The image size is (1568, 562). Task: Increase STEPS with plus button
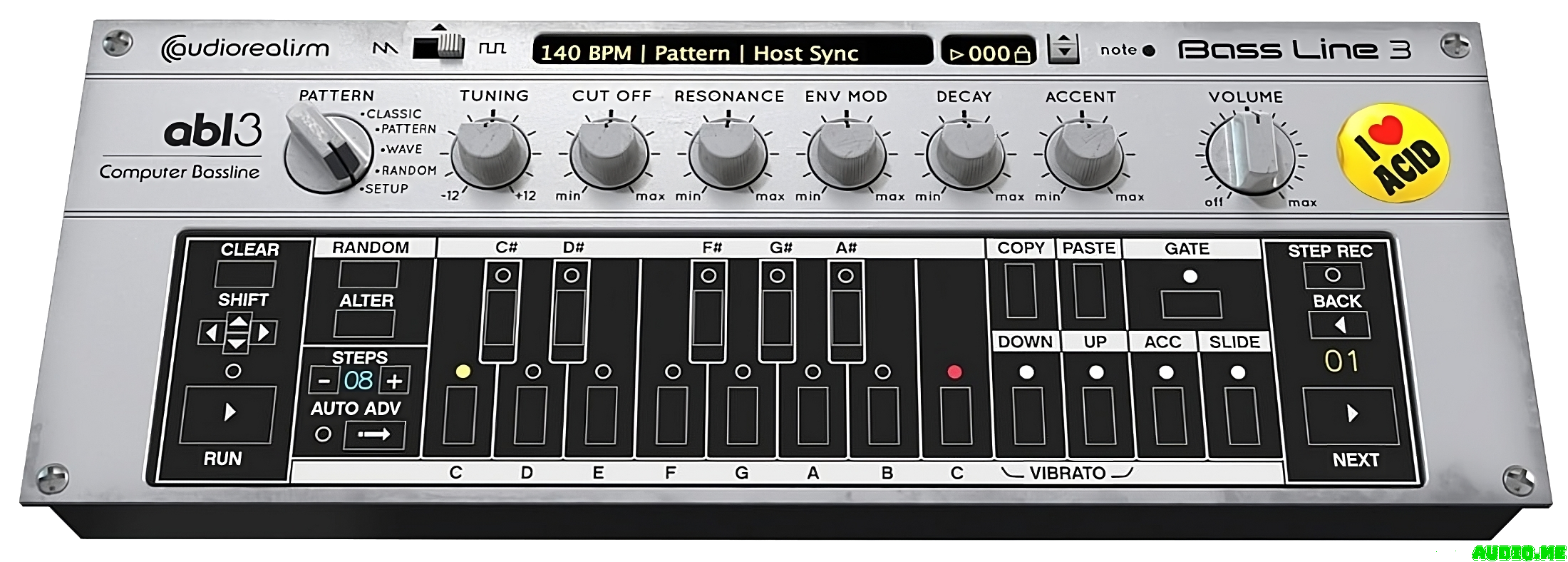[394, 381]
